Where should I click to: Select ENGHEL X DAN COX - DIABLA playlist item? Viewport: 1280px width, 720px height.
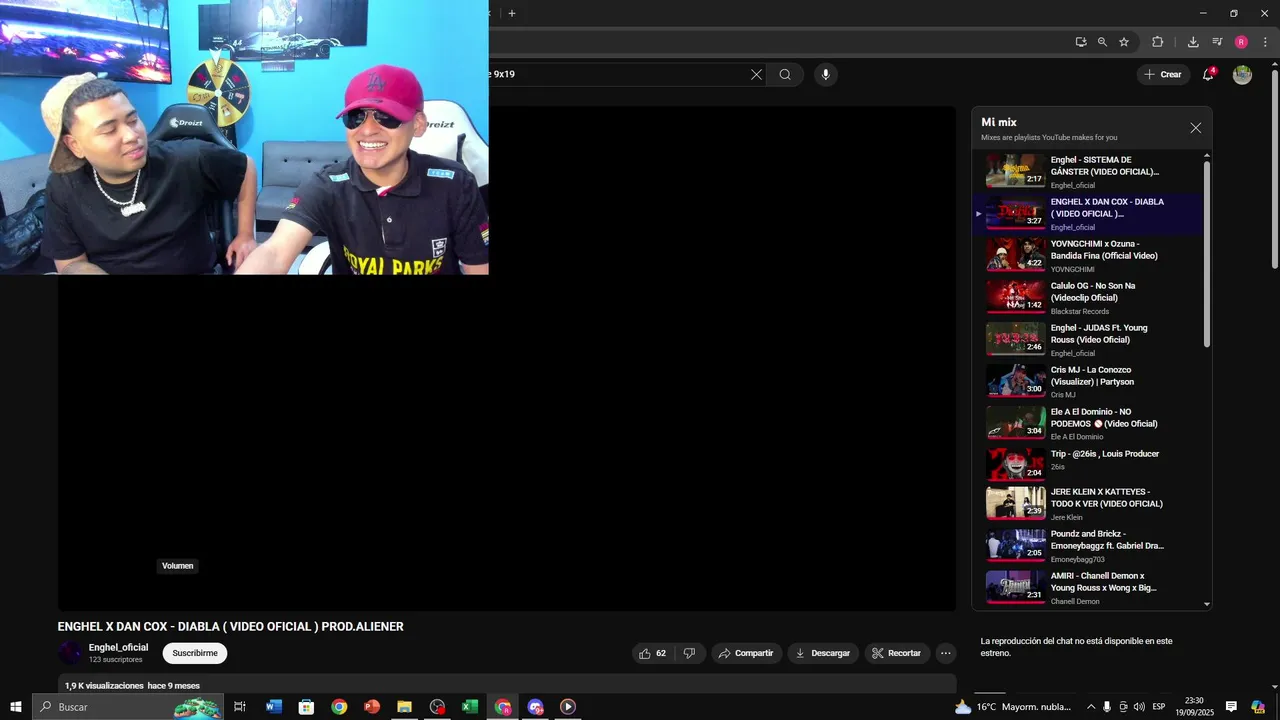[x=1088, y=213]
